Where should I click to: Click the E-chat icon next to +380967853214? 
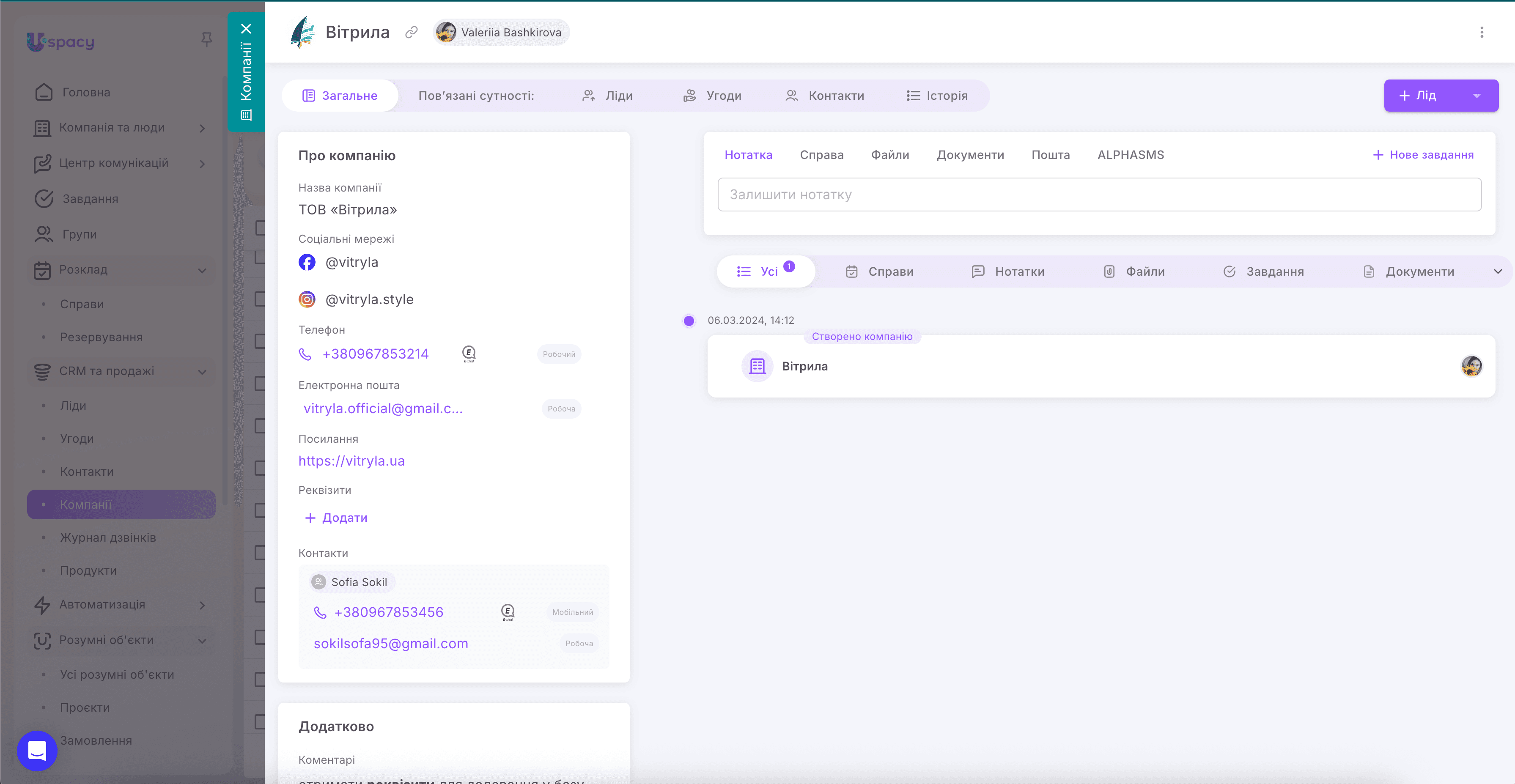click(469, 354)
